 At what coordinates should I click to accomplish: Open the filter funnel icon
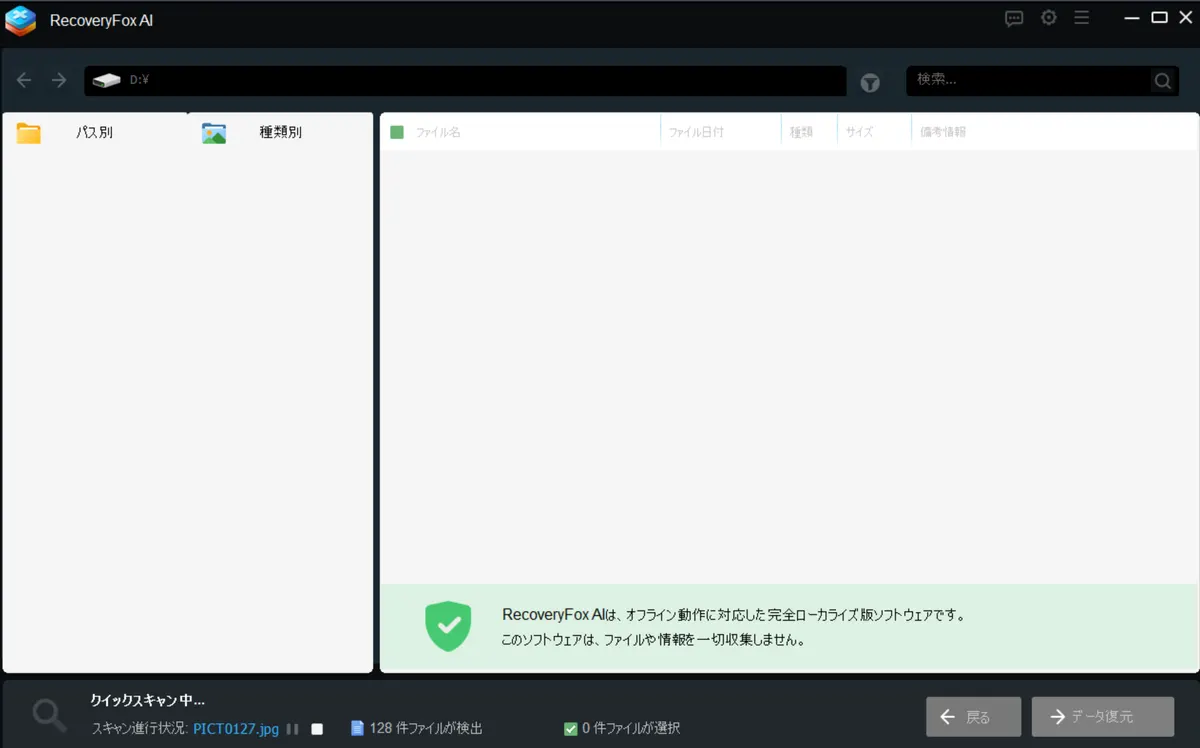coord(871,82)
